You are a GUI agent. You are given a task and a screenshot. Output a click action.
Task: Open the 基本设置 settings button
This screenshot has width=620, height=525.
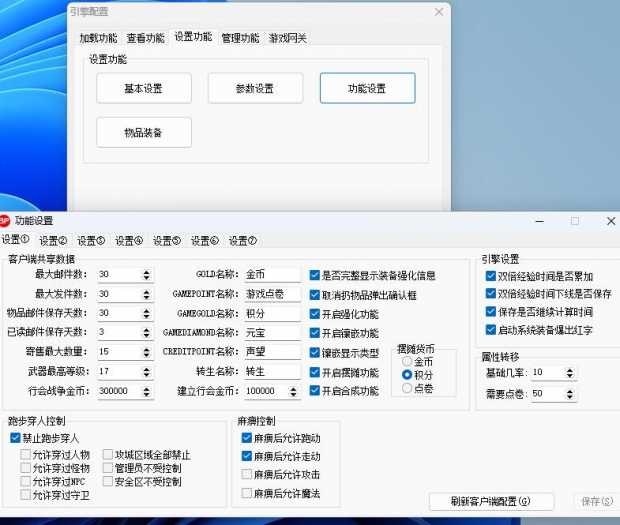pyautogui.click(x=143, y=88)
